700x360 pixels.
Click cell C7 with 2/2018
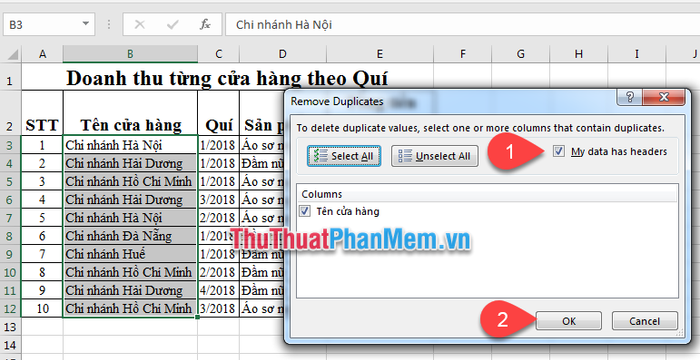coord(218,218)
